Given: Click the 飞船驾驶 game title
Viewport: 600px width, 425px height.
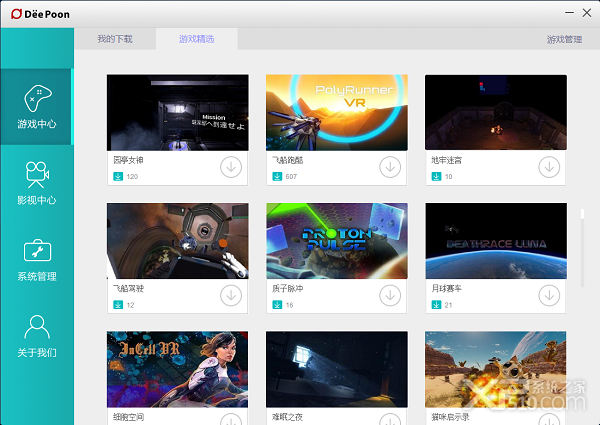Looking at the screenshot, I should pos(128,288).
